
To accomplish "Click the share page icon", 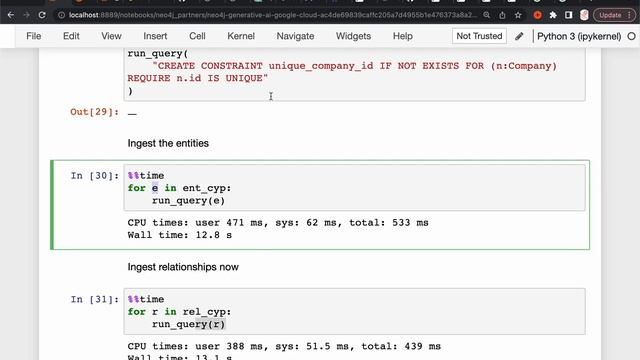I will coord(502,15).
